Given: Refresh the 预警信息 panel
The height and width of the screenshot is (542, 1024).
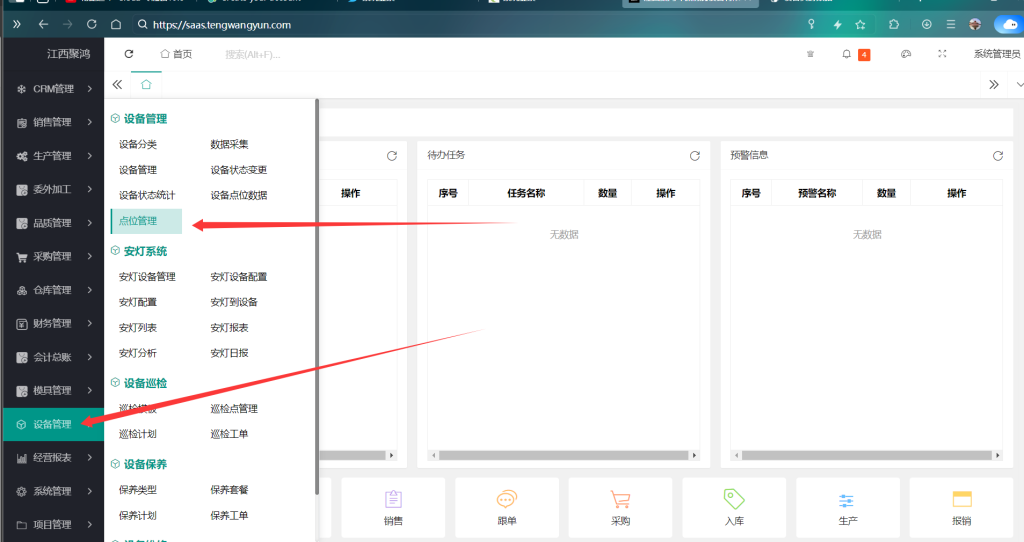Looking at the screenshot, I should [997, 156].
